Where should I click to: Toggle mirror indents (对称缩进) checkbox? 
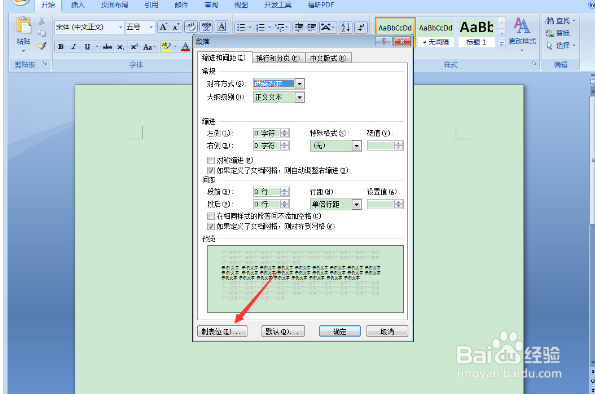(211, 161)
